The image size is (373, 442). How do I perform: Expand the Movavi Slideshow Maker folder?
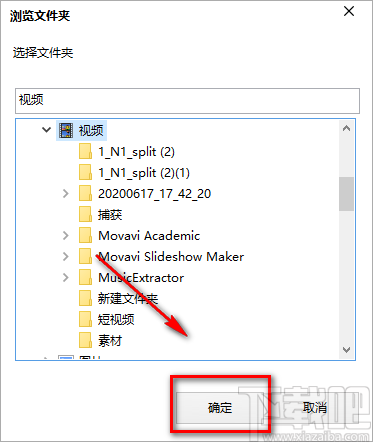tap(66, 256)
